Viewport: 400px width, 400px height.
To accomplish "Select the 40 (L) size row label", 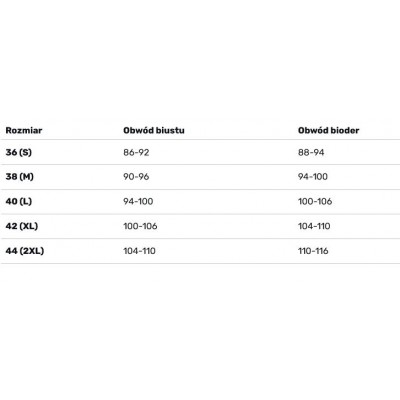I will coord(19,201).
